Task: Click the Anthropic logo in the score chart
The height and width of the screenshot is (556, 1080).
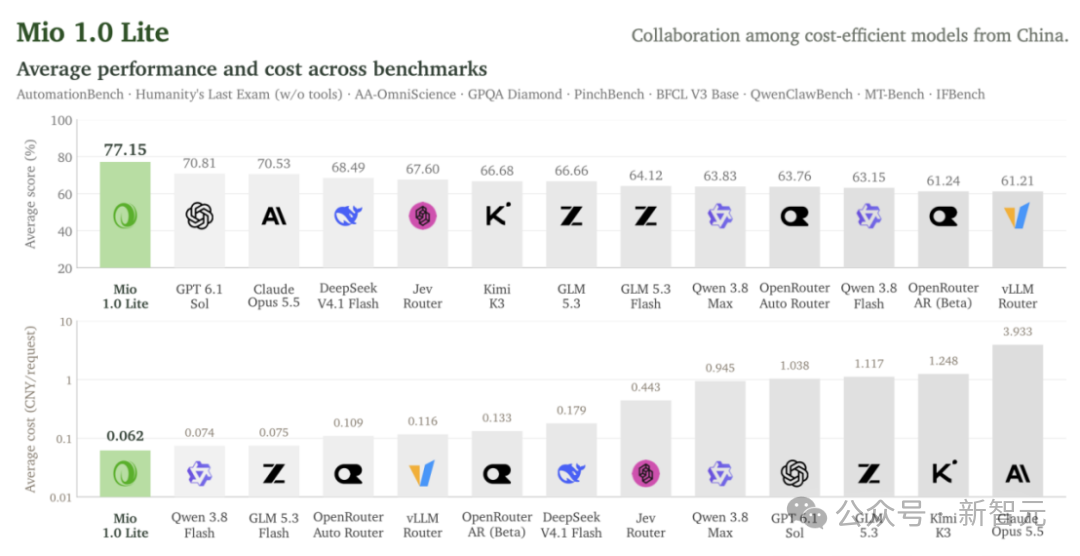Action: tap(273, 216)
